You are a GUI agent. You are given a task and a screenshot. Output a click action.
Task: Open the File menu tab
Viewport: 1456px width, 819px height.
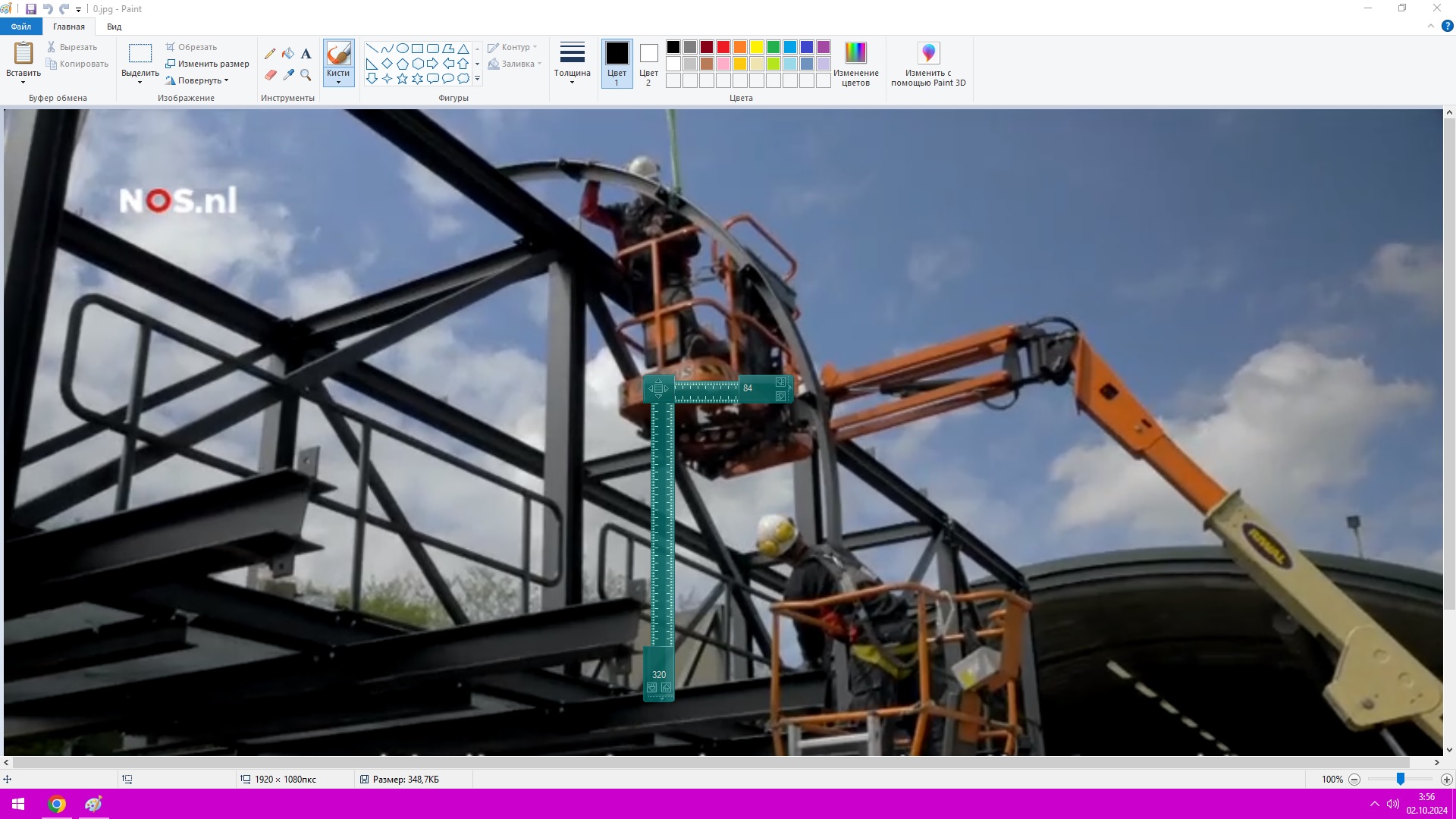pyautogui.click(x=21, y=27)
